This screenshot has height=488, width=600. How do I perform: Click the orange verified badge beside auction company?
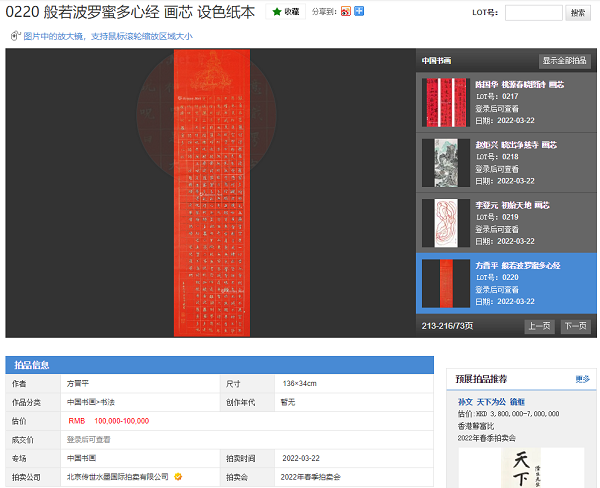(178, 477)
